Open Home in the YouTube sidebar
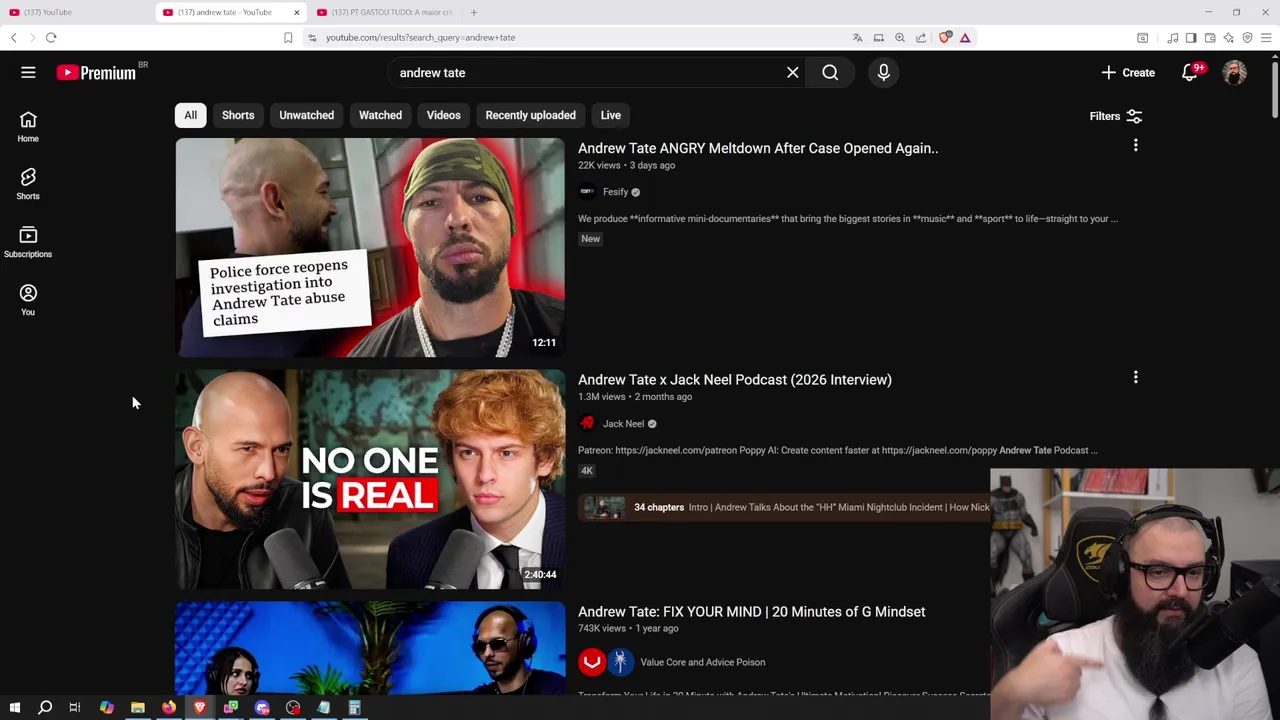This screenshot has width=1280, height=720. click(x=28, y=127)
